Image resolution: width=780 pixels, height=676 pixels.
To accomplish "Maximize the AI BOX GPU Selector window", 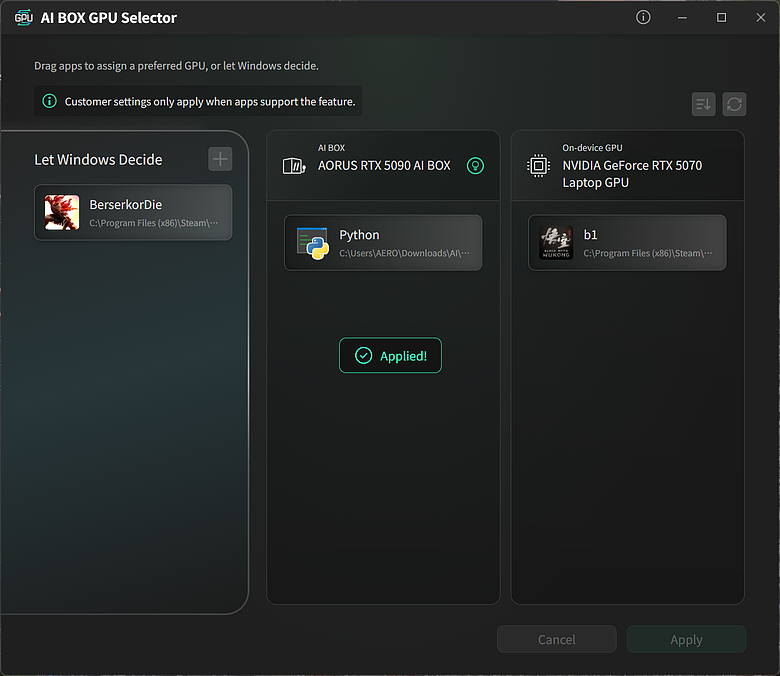I will click(721, 17).
